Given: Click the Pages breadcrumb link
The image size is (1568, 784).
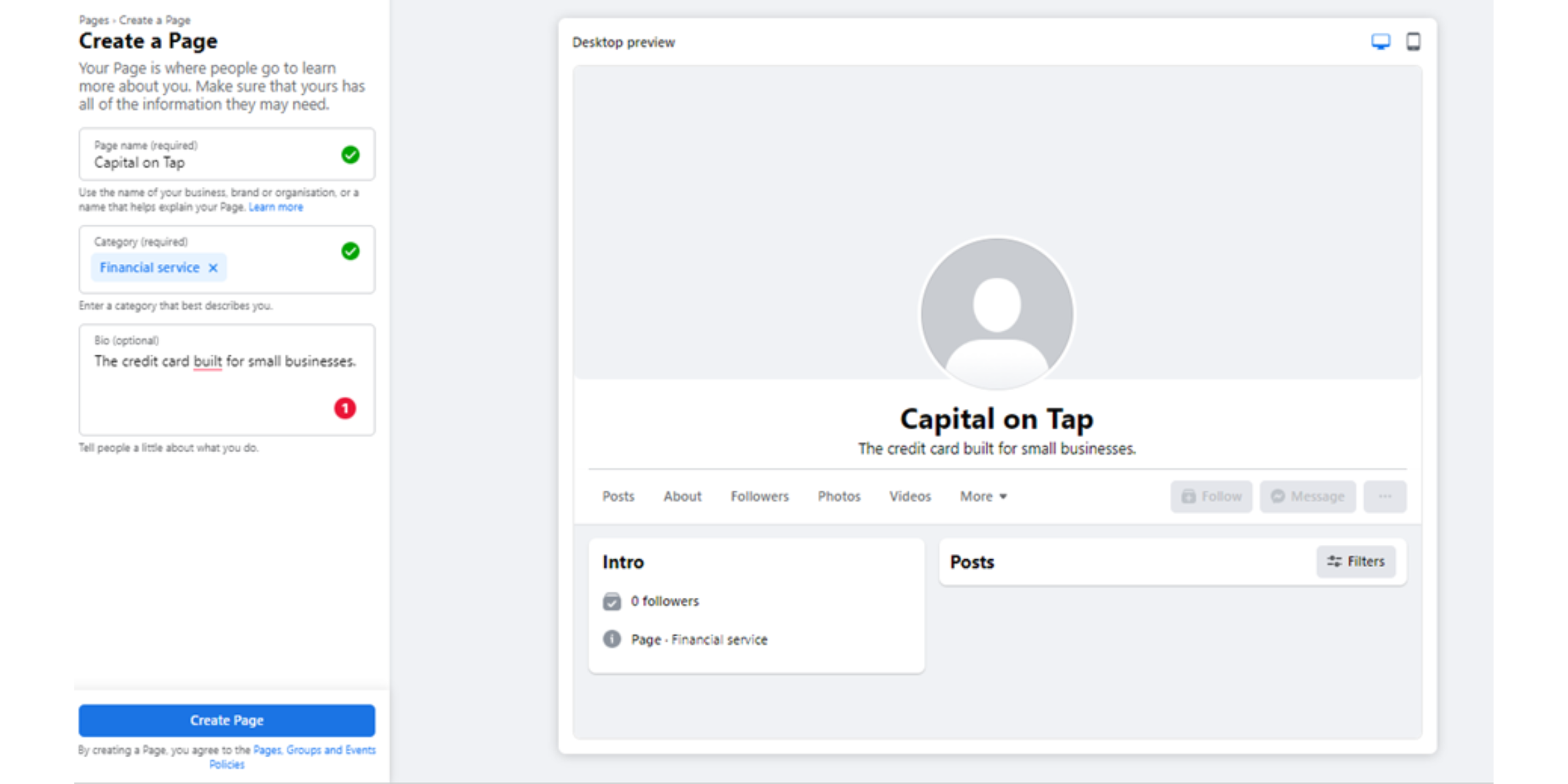Looking at the screenshot, I should tap(93, 20).
